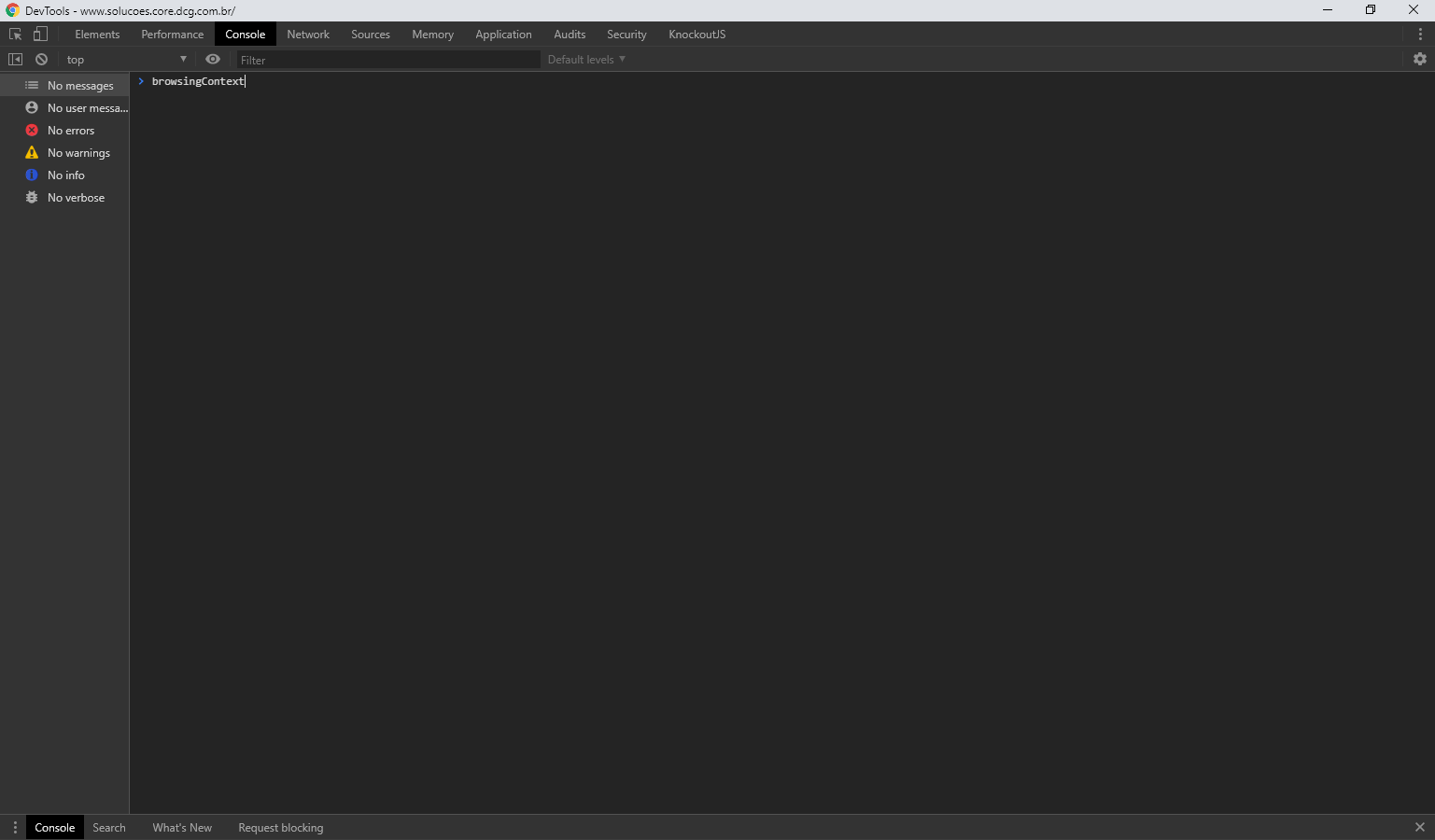The height and width of the screenshot is (840, 1435).
Task: Switch to the Performance tab
Action: click(173, 35)
